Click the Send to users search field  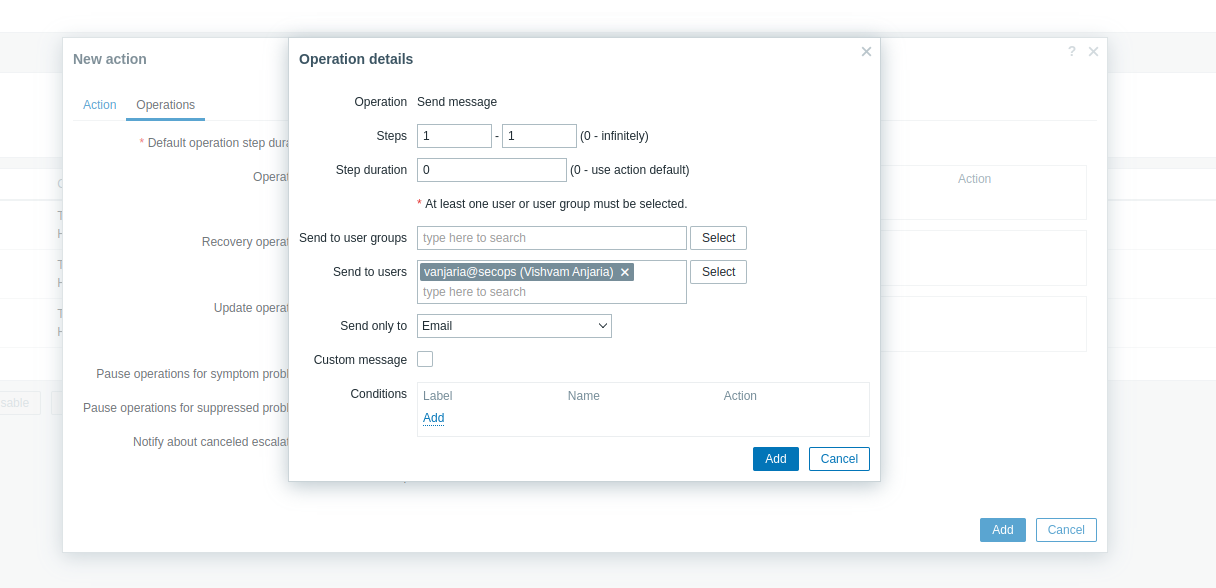[x=551, y=292]
